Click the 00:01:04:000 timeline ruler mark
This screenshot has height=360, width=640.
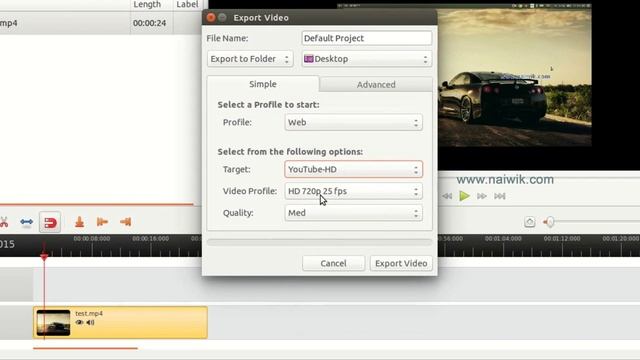(x=503, y=238)
